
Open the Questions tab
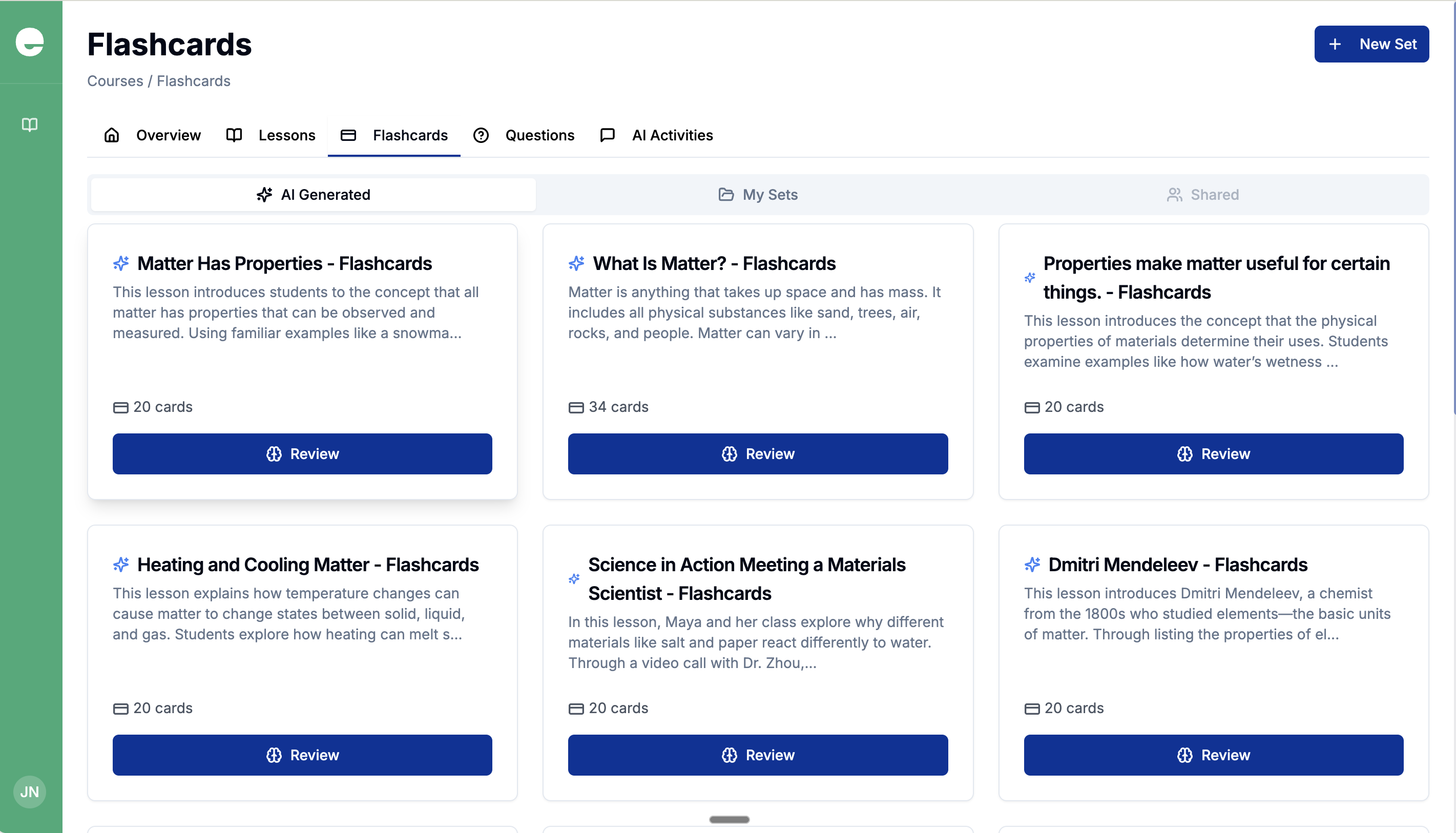tap(524, 135)
